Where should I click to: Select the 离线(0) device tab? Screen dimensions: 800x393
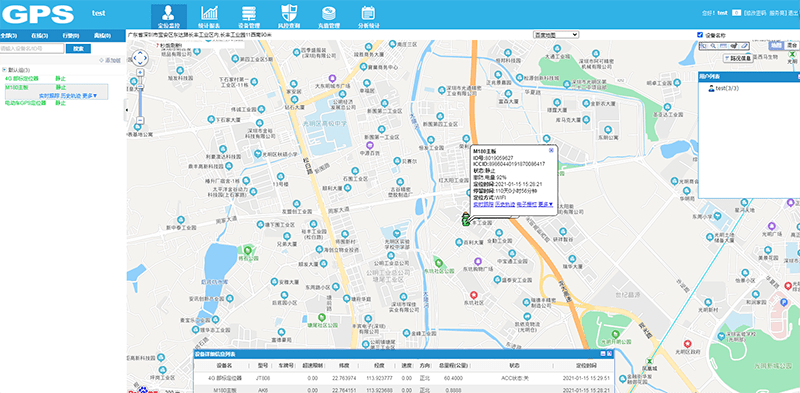[x=102, y=36]
